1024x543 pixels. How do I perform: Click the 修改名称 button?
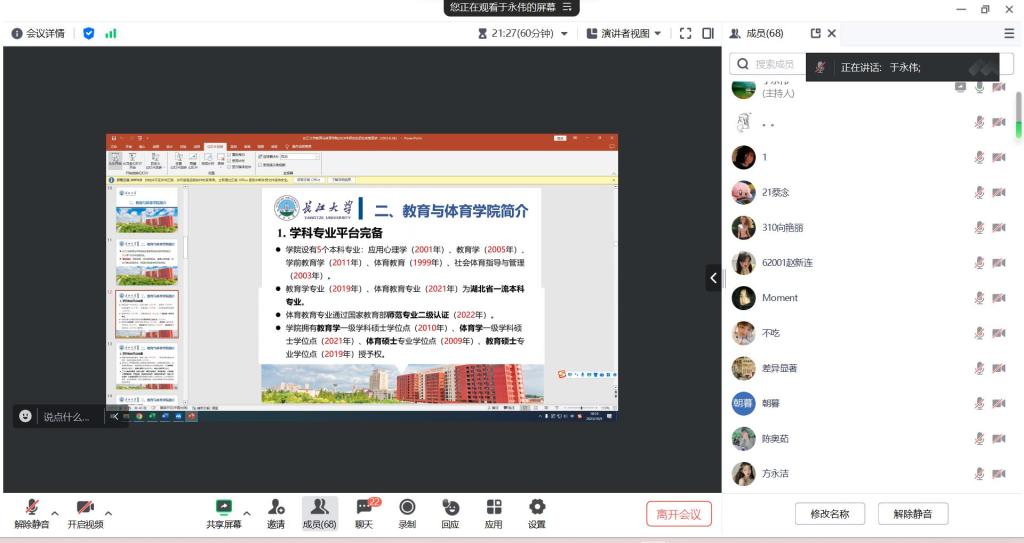pos(829,514)
